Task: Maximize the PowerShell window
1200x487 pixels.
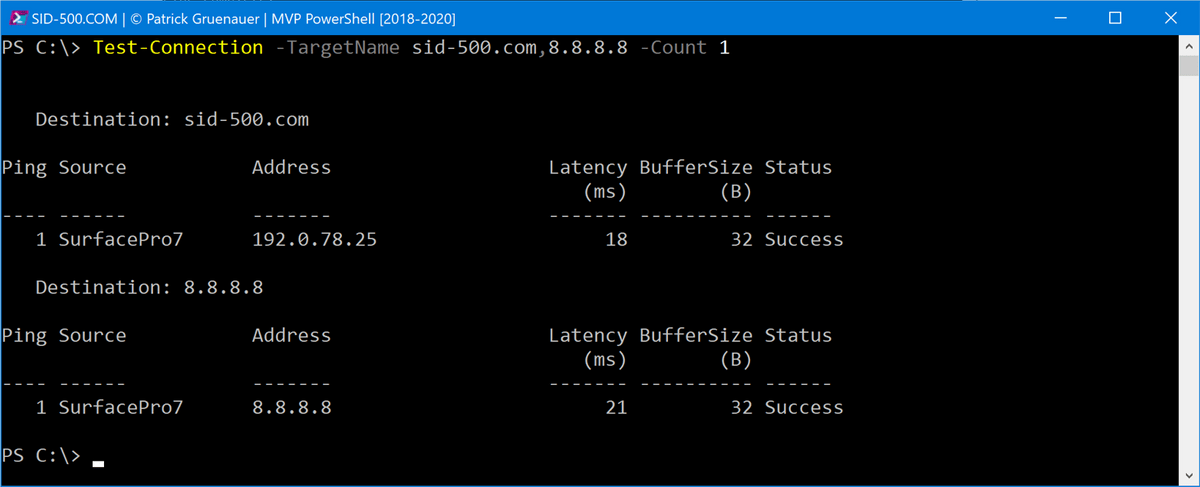Action: coord(1115,18)
